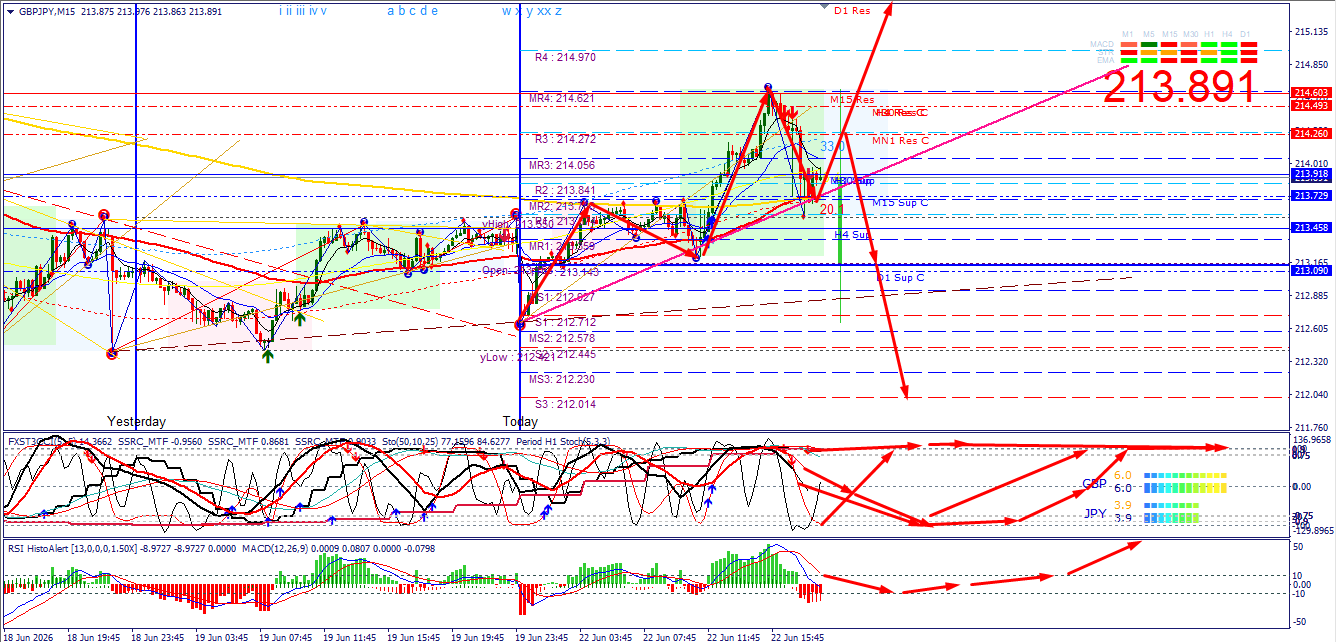Image resolution: width=1336 pixels, height=642 pixels.
Task: Click the orange STR M15 signal cell
Action: point(1168,52)
